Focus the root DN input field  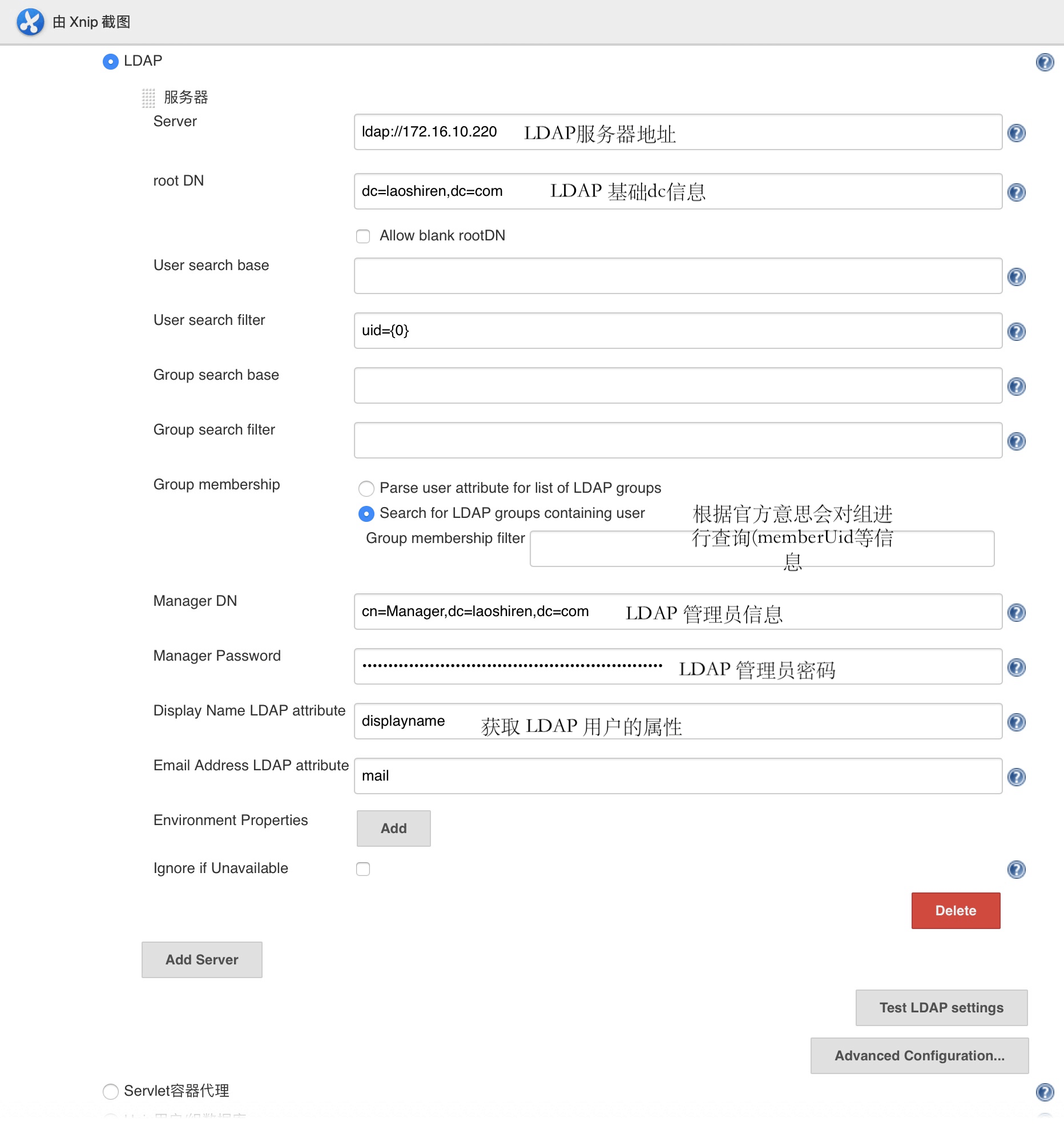678,191
